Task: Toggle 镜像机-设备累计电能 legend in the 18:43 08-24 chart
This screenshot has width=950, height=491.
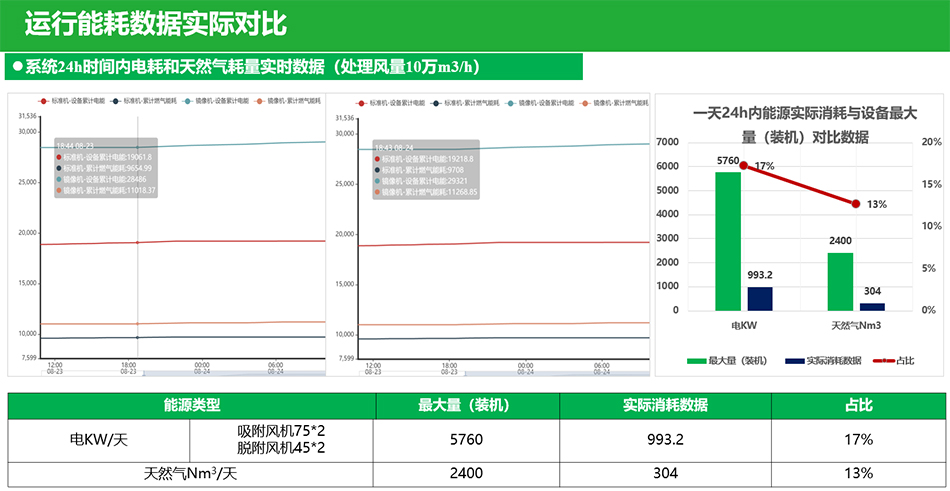Action: pyautogui.click(x=541, y=103)
